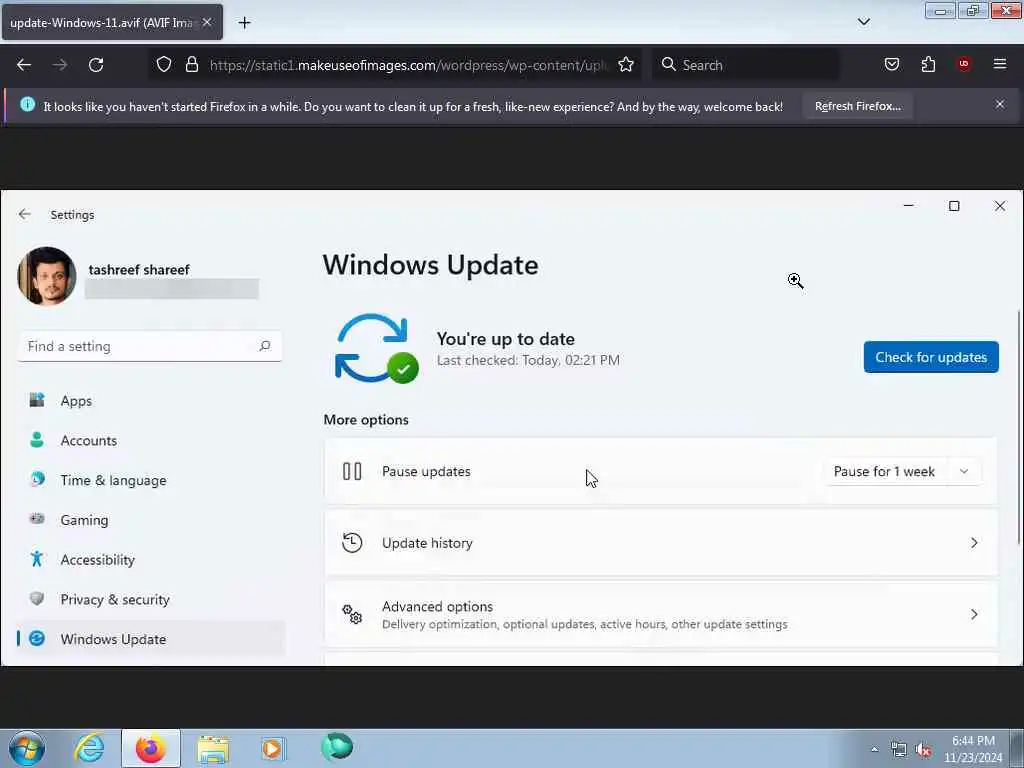The height and width of the screenshot is (768, 1024).
Task: Select the update-Windows-11.avif tab
Action: pos(112,22)
